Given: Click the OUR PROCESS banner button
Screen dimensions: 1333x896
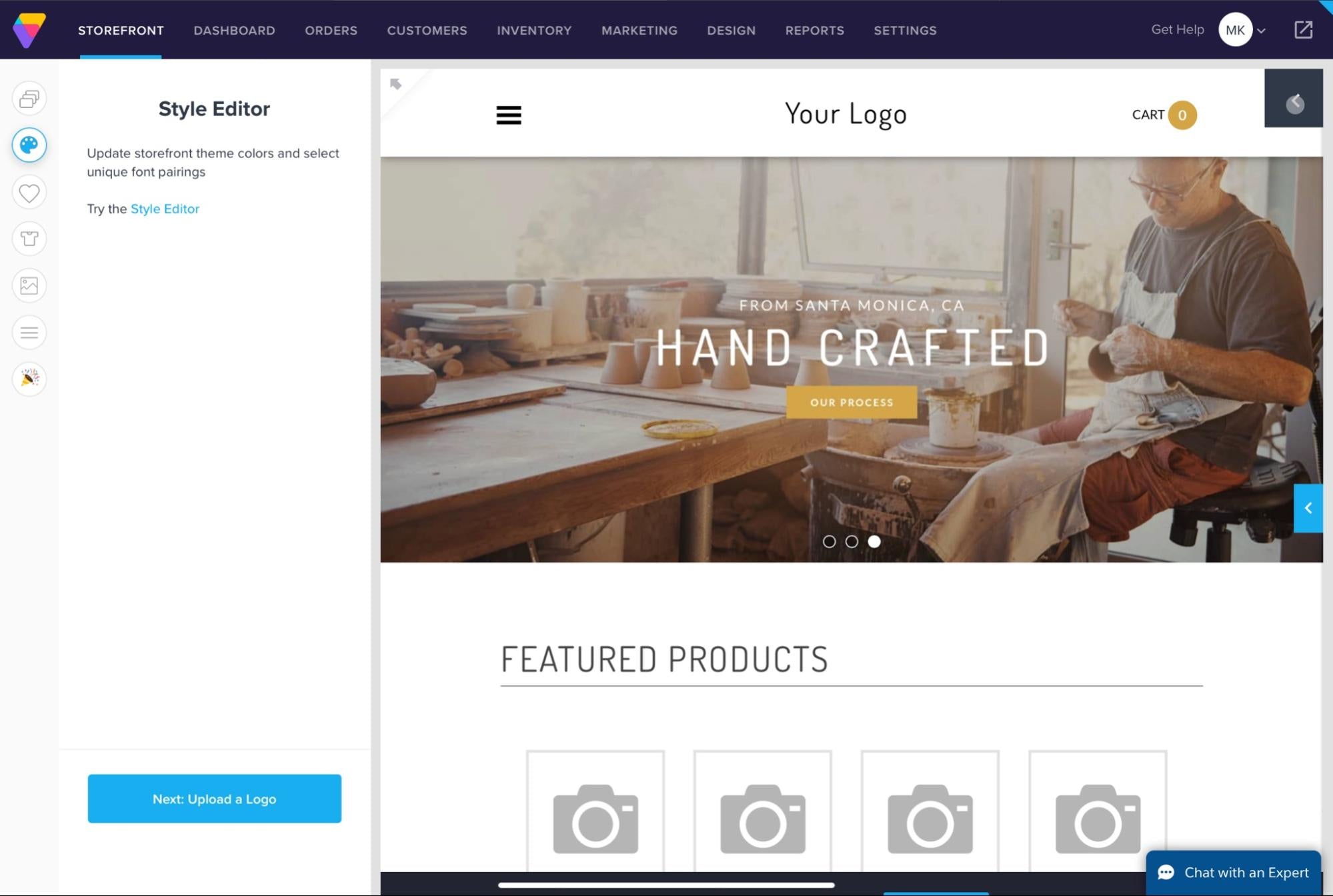Looking at the screenshot, I should click(x=851, y=402).
